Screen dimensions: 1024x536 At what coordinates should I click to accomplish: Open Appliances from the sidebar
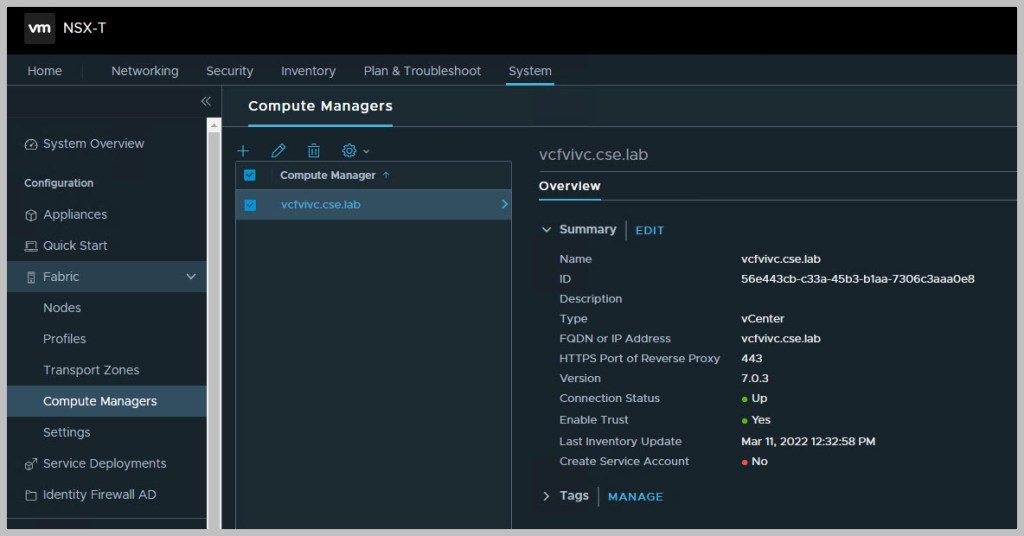coord(74,215)
